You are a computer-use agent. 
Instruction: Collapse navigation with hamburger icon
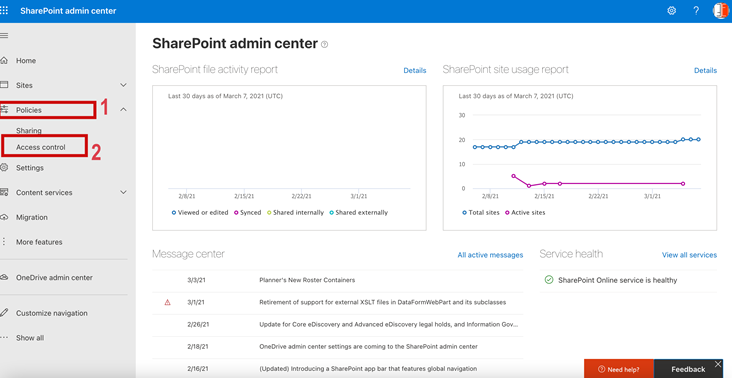4,35
